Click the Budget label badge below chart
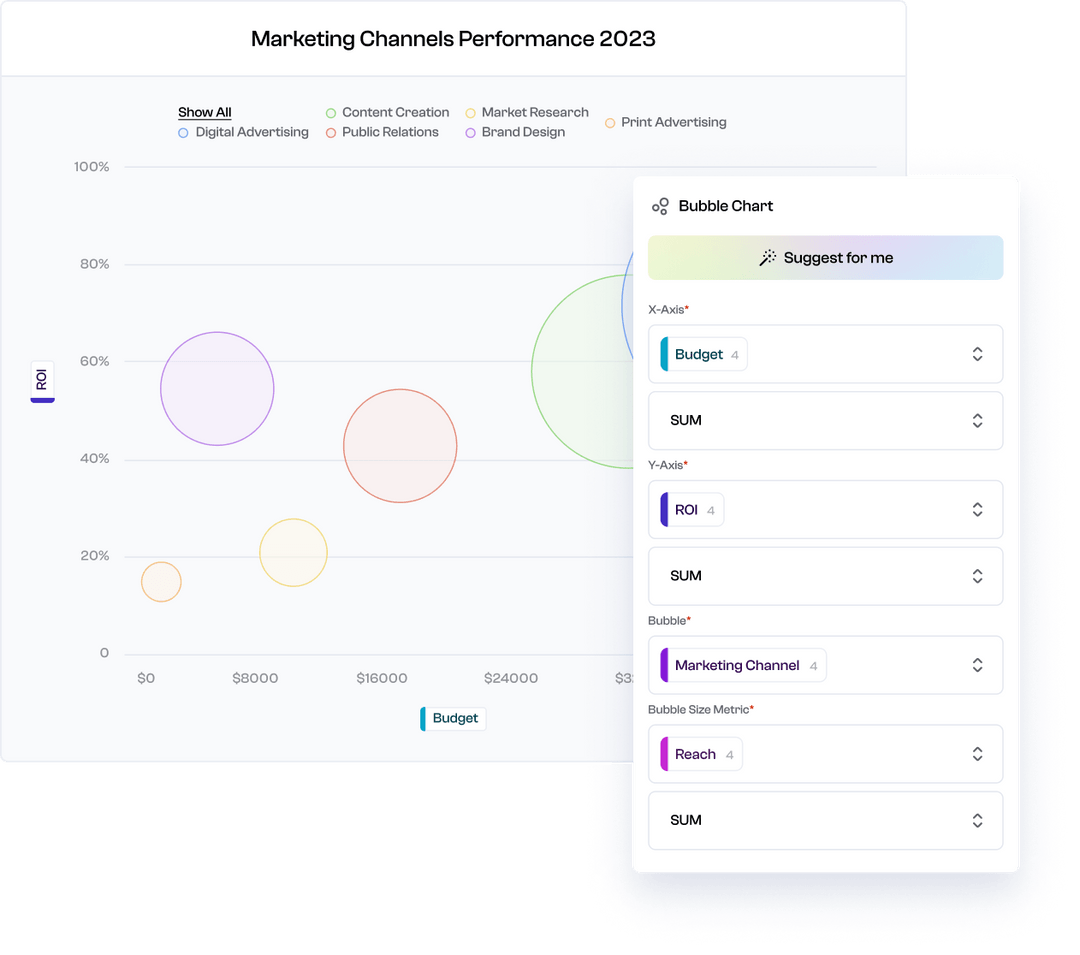Screen dimensions: 1080x955 coord(452,718)
